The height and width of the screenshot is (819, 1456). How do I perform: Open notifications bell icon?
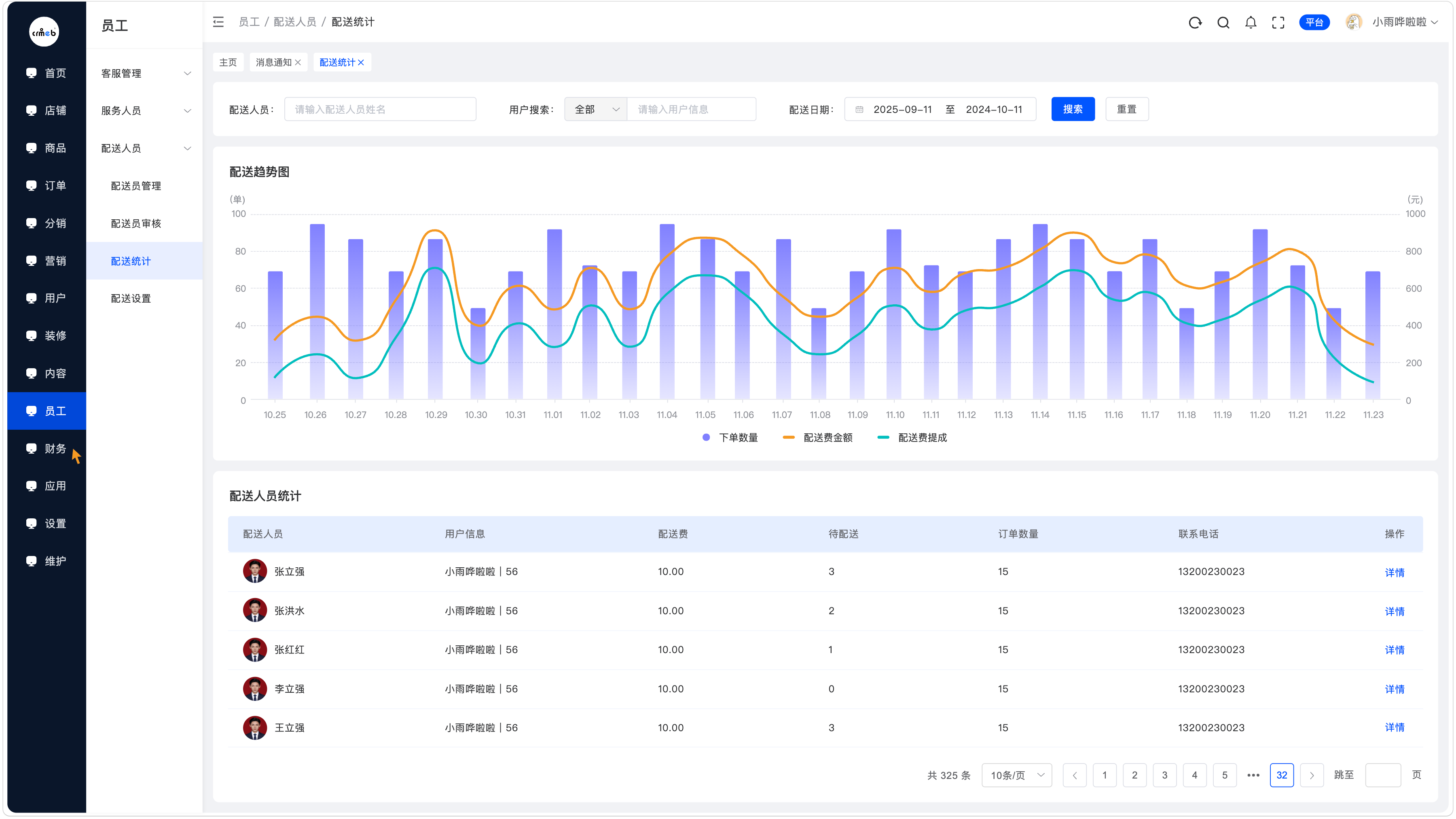coord(1251,22)
